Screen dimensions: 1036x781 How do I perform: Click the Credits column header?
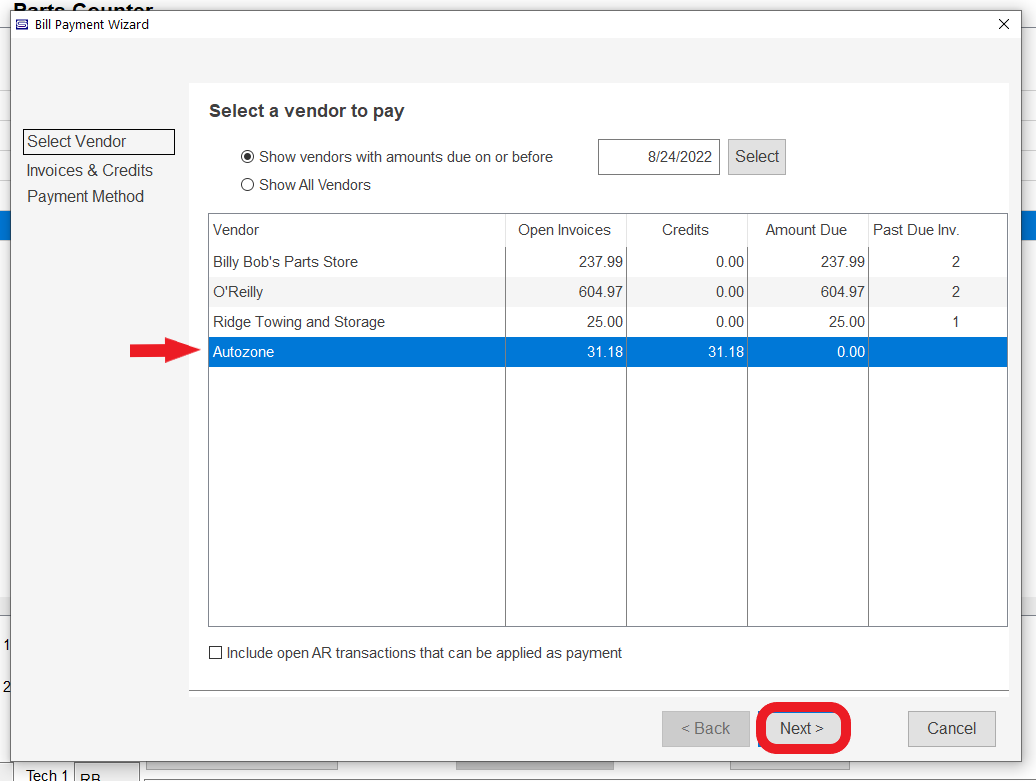pyautogui.click(x=686, y=230)
